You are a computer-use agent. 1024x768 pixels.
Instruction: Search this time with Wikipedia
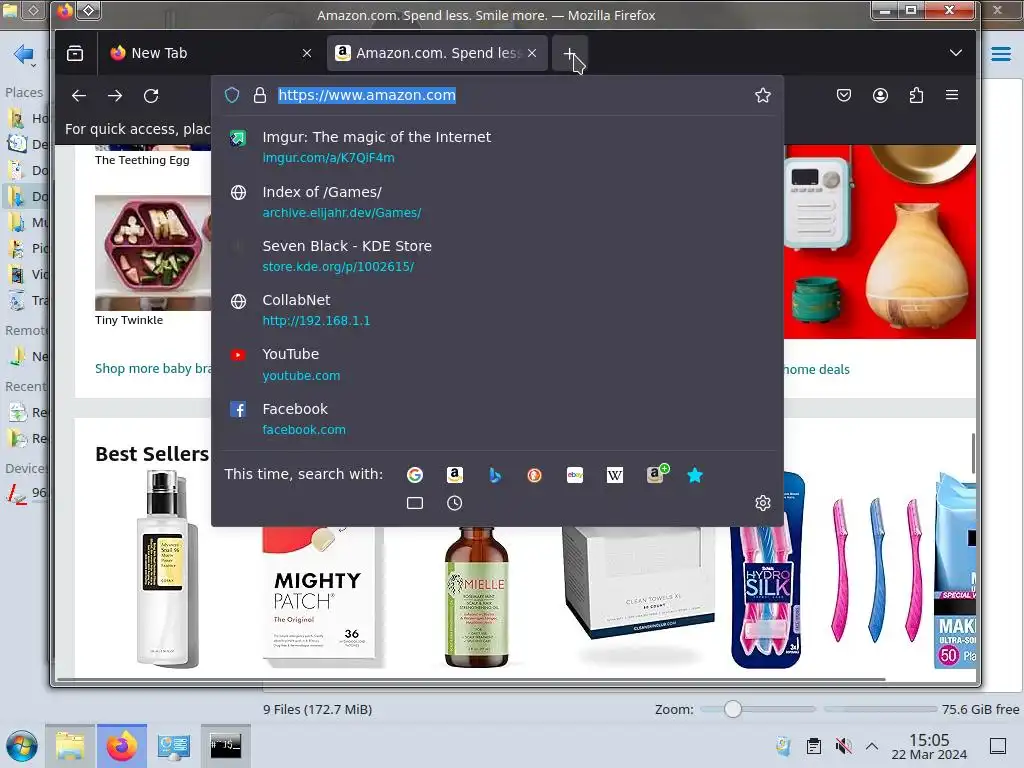point(615,475)
